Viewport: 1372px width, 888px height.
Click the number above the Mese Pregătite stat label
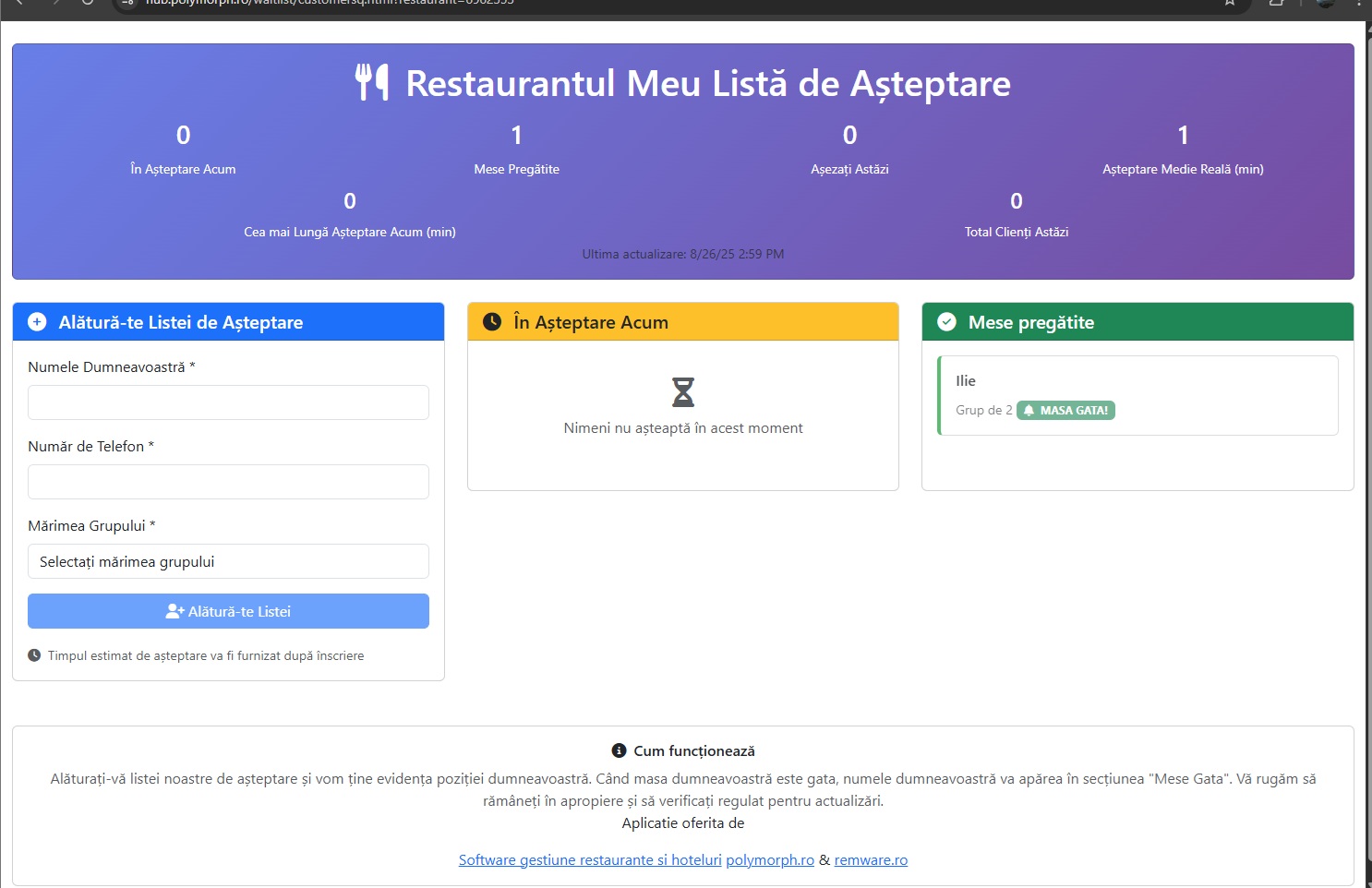point(517,136)
